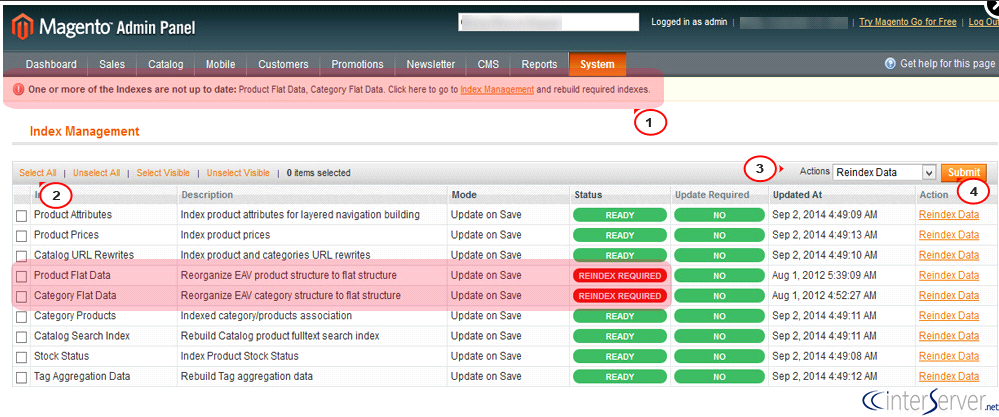This screenshot has width=999, height=417.
Task: Open the Catalog menu
Action: coord(166,64)
